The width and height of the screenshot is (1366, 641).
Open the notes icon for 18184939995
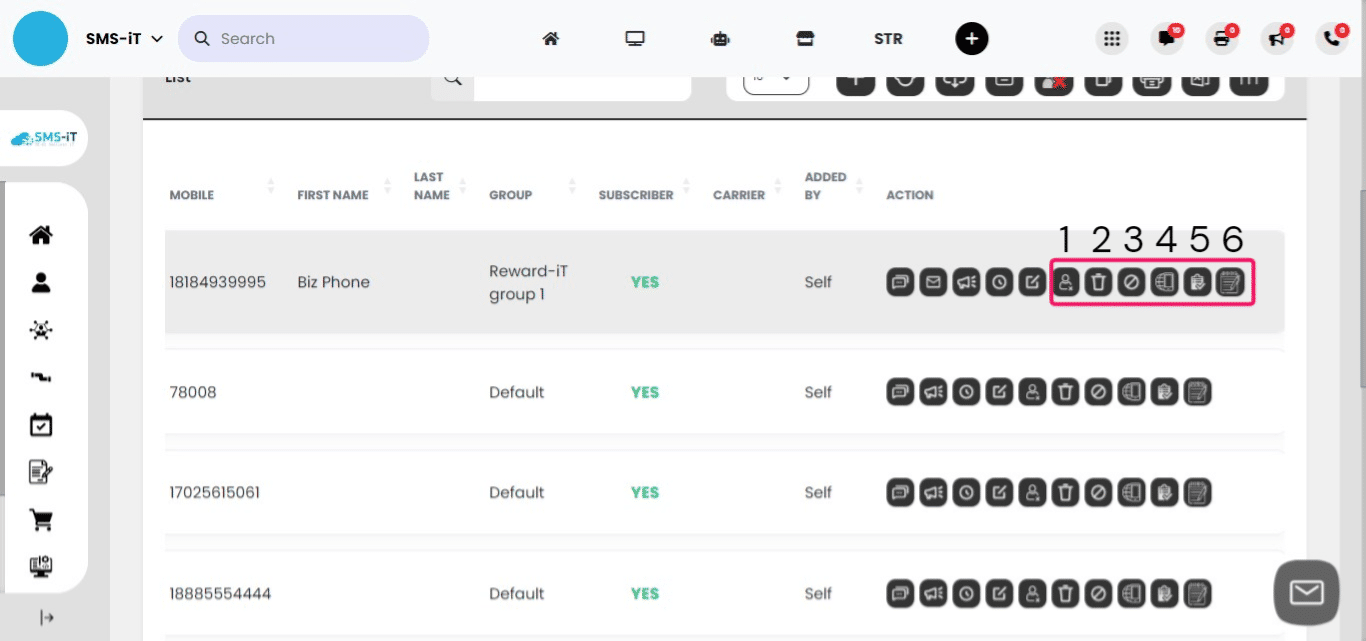(1231, 283)
